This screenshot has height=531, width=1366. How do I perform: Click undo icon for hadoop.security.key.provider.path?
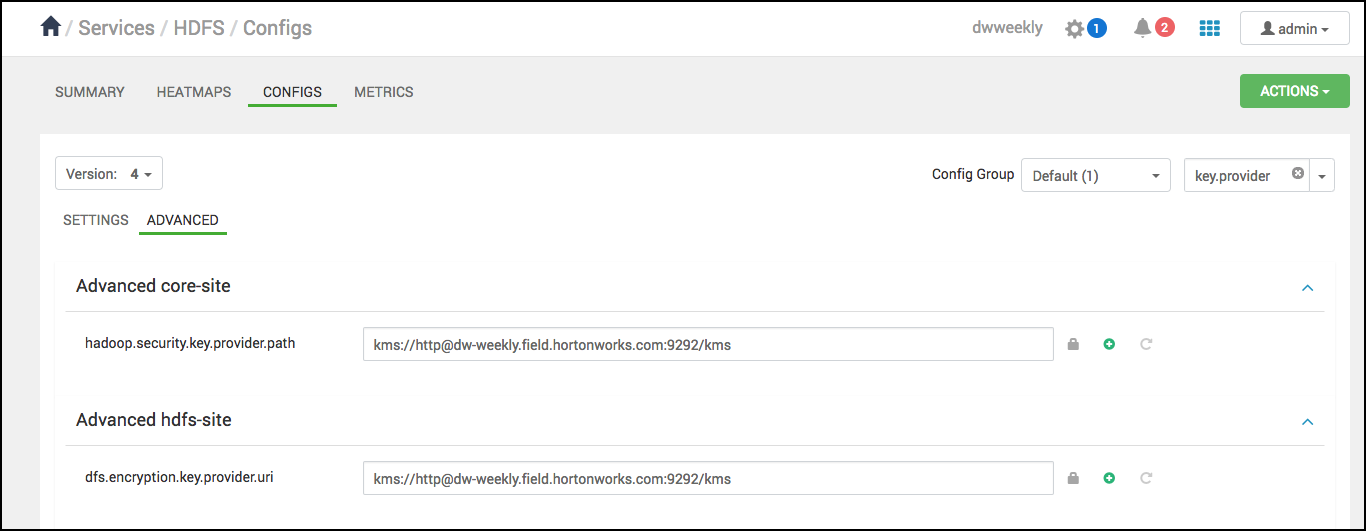(1146, 344)
